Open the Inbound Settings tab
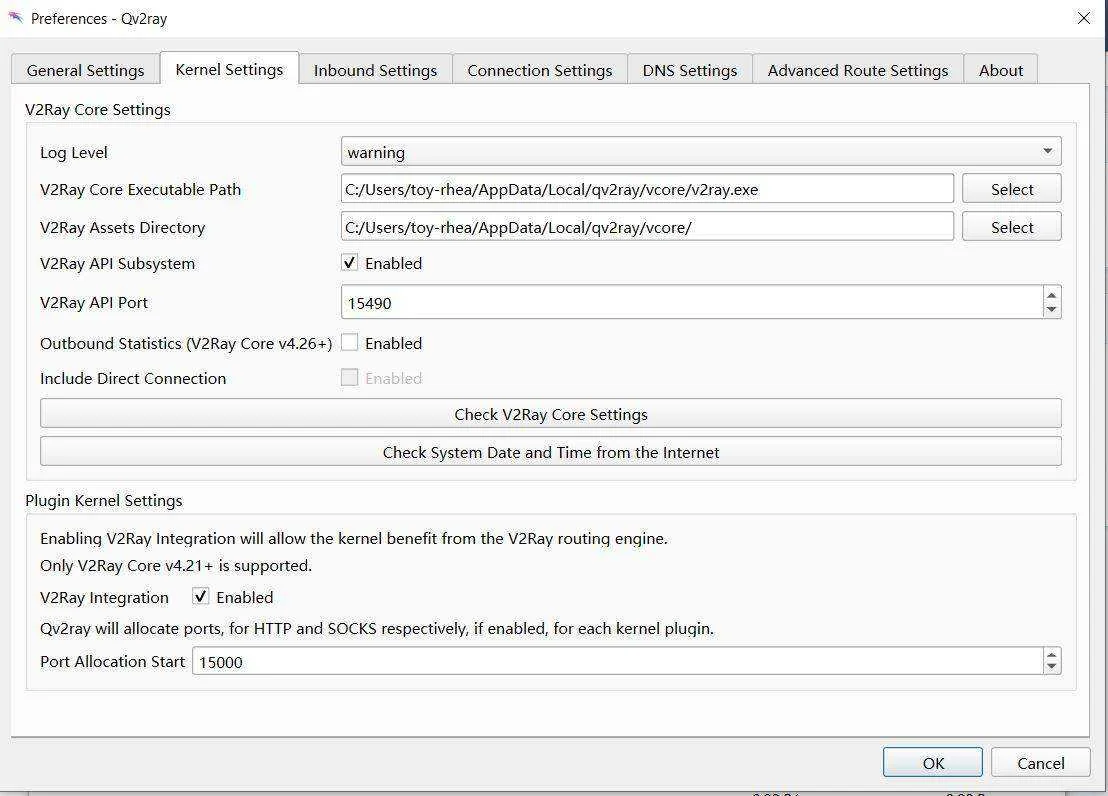Screen dimensions: 1108x796 coord(375,70)
